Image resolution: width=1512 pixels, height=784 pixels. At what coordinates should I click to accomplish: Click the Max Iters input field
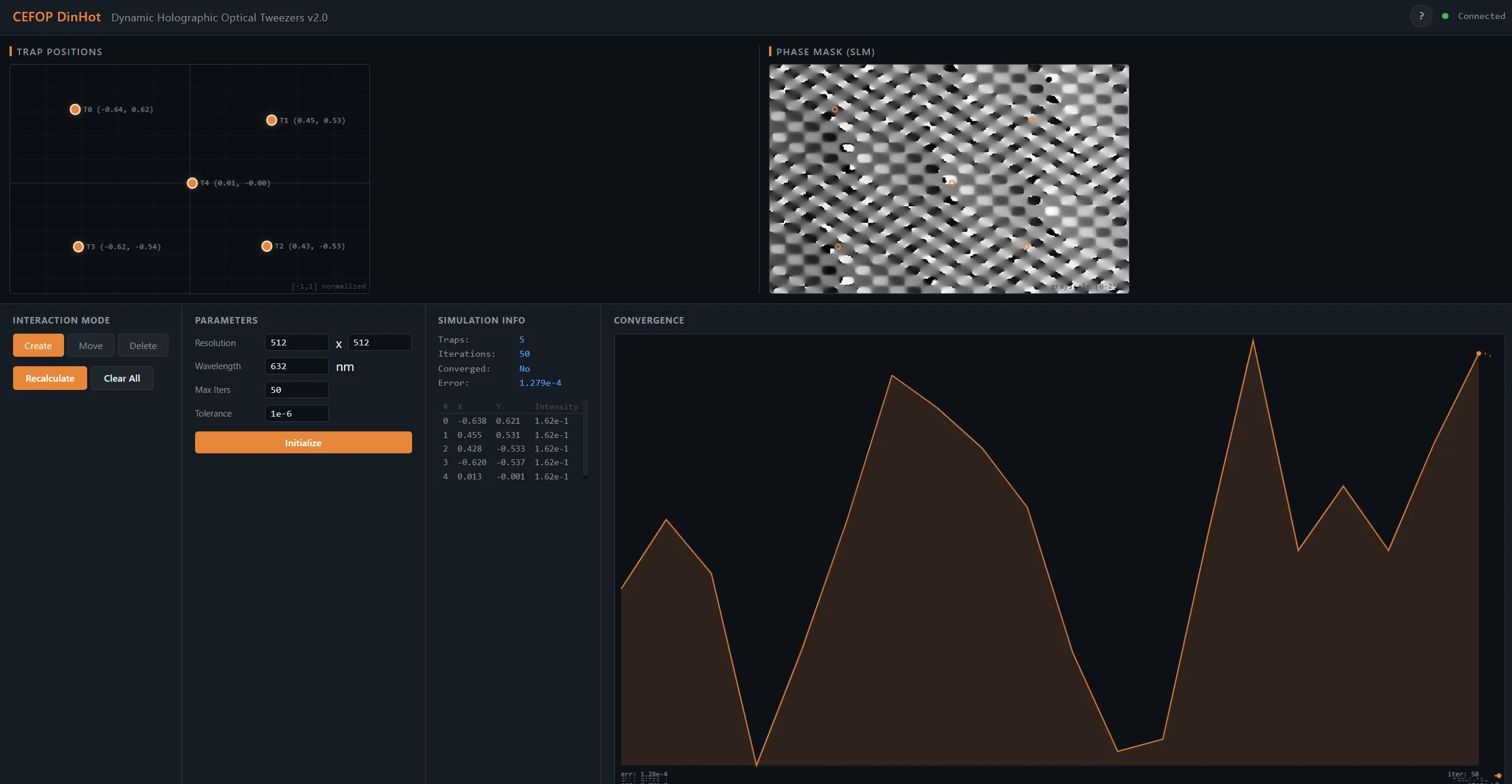click(296, 390)
